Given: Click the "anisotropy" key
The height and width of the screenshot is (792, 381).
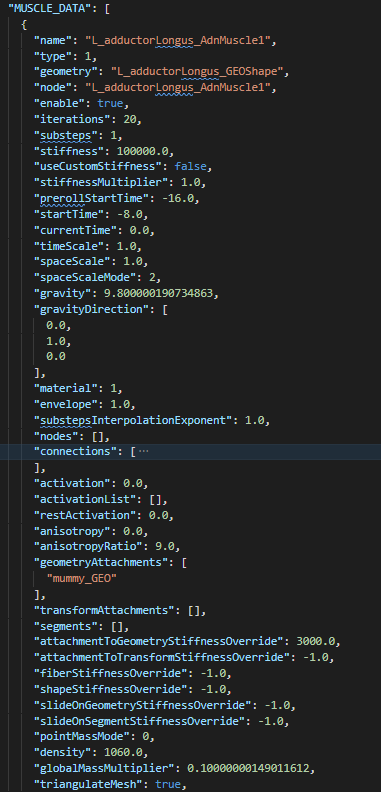Looking at the screenshot, I should coord(72,531).
